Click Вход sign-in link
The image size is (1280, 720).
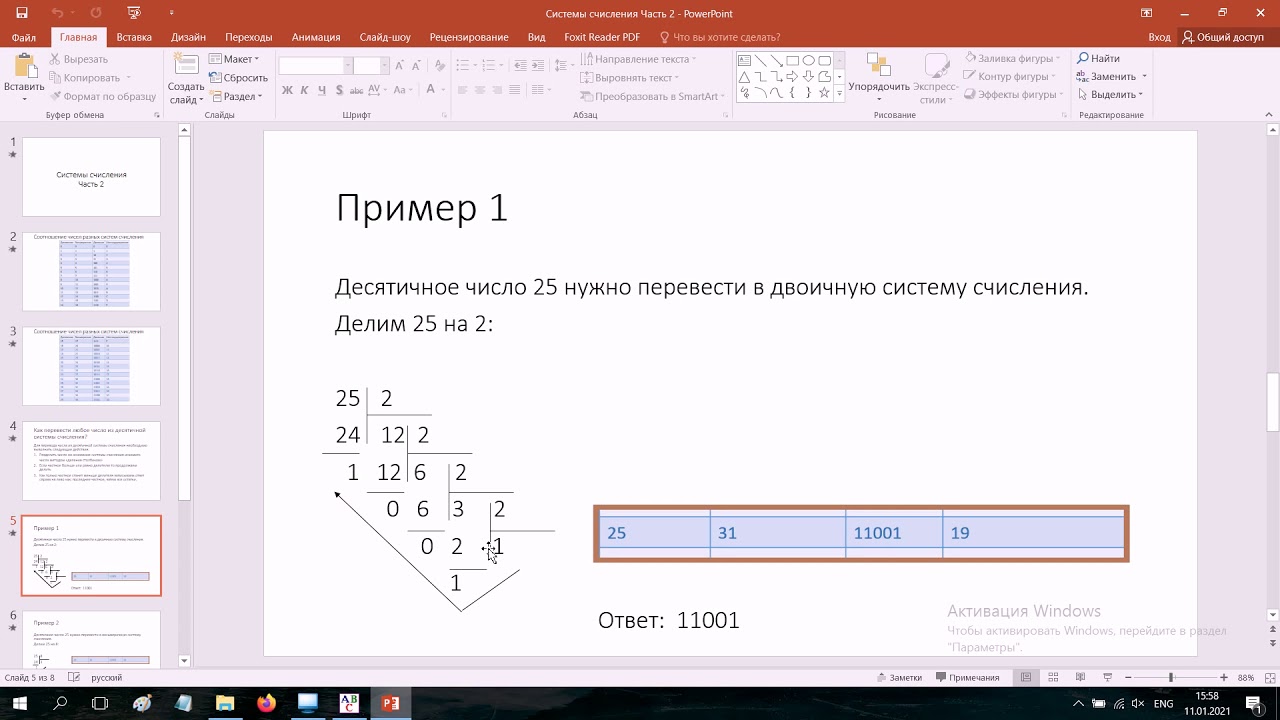(x=1159, y=37)
